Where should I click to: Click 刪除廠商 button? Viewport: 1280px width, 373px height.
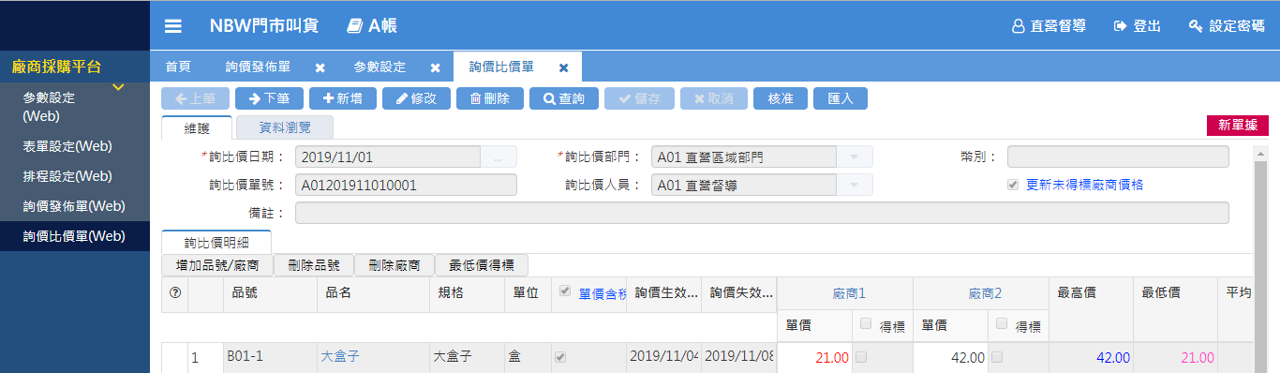[x=394, y=266]
